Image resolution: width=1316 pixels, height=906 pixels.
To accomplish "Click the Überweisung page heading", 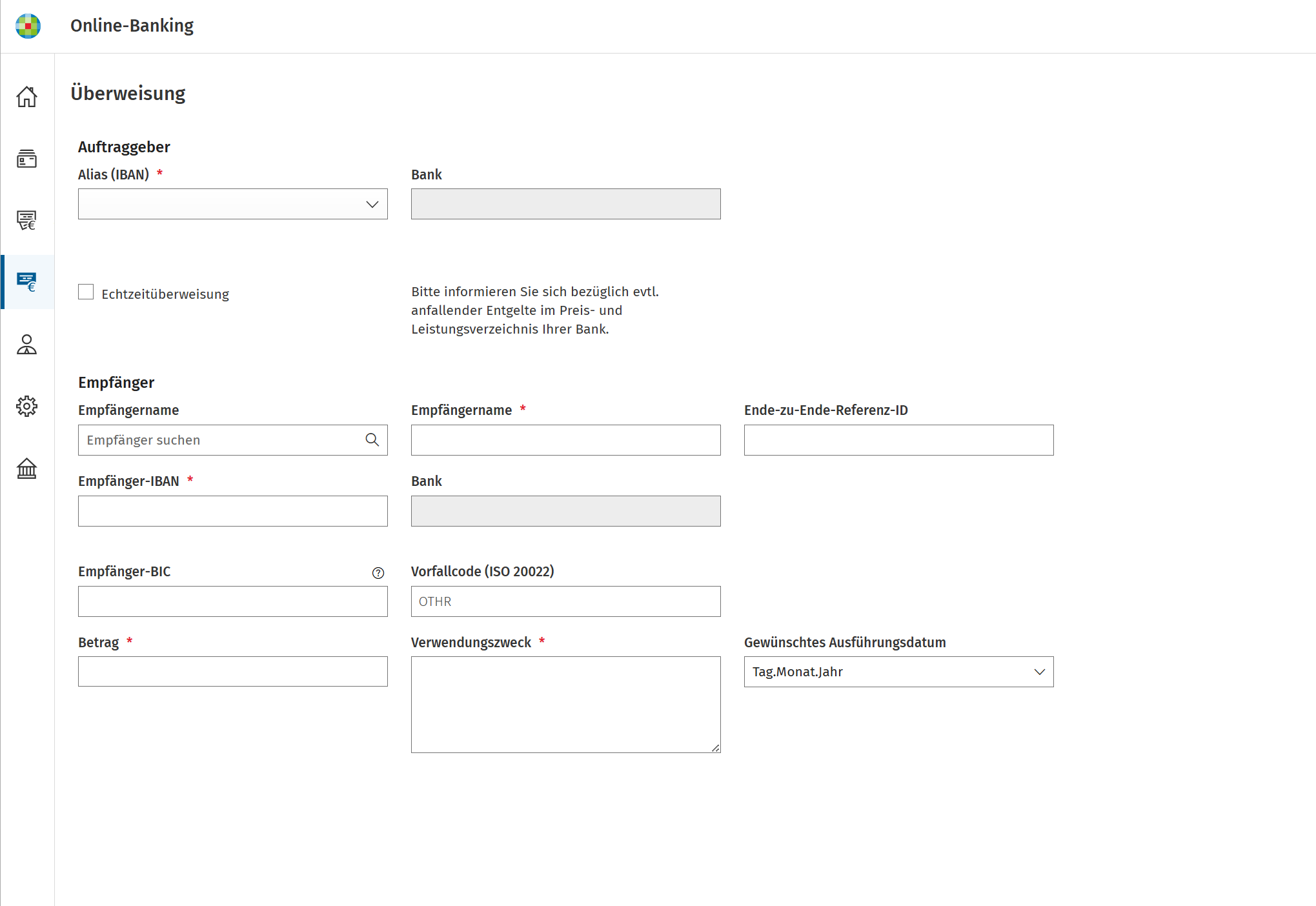I will tap(128, 94).
